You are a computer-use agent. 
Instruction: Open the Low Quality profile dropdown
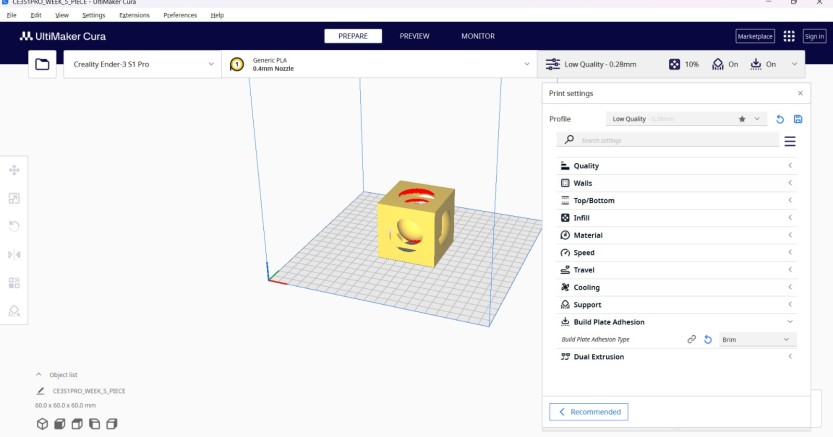coord(686,119)
